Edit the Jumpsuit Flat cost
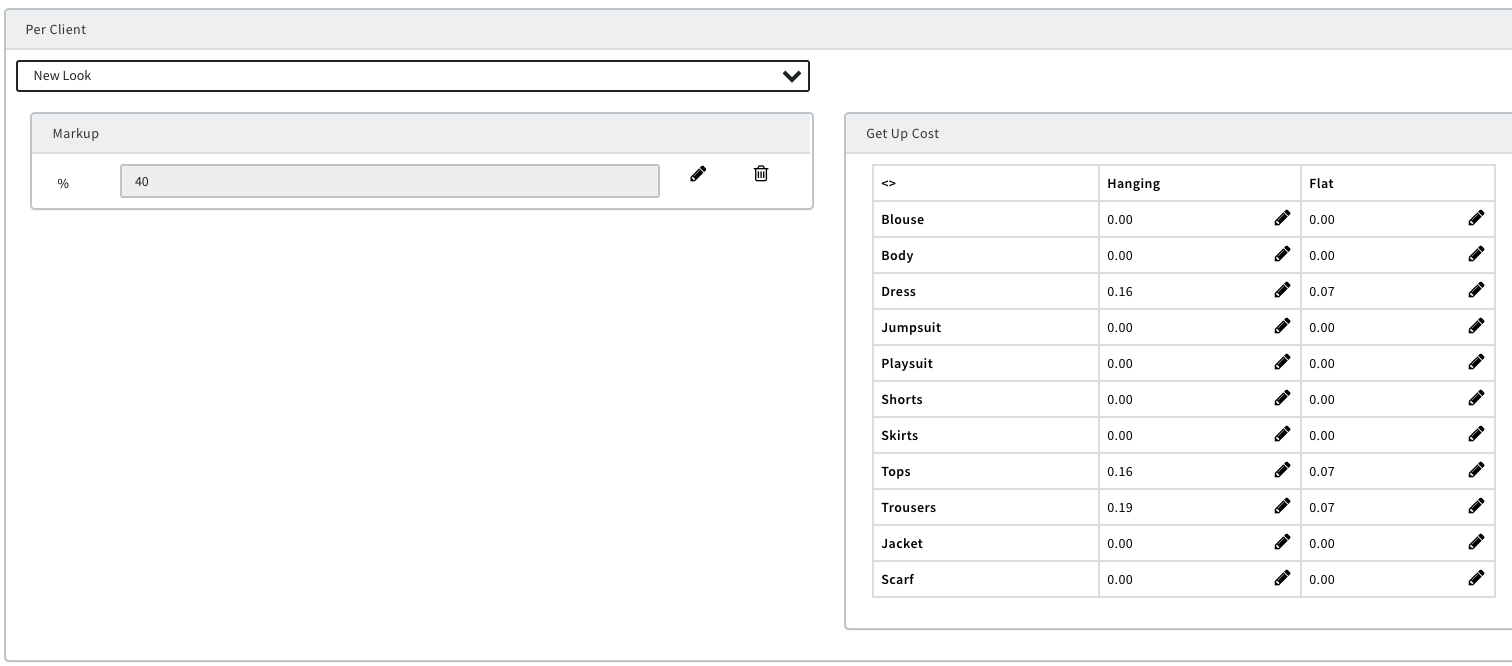1512x666 pixels. pos(1476,326)
